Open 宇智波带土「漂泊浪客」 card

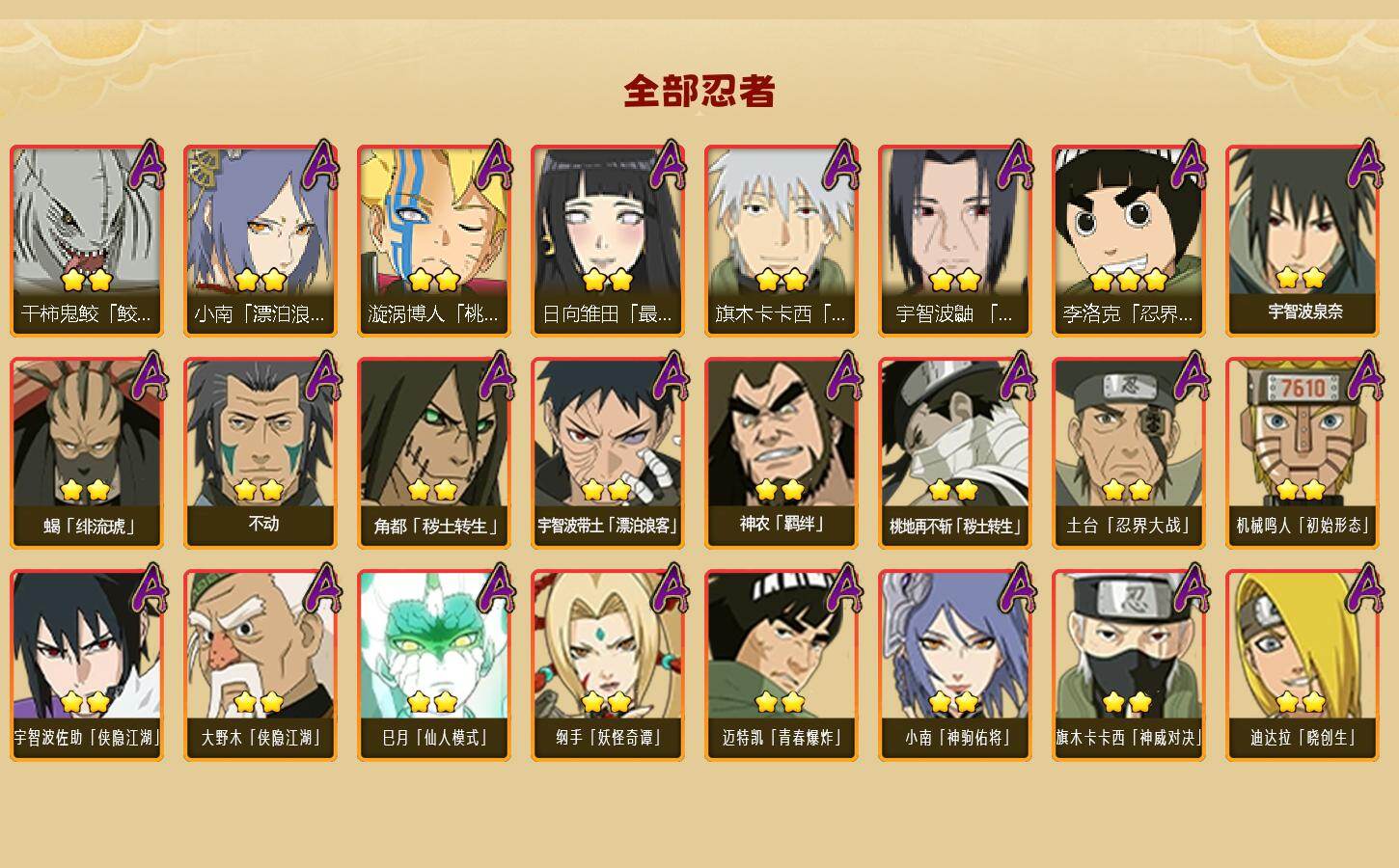point(608,453)
